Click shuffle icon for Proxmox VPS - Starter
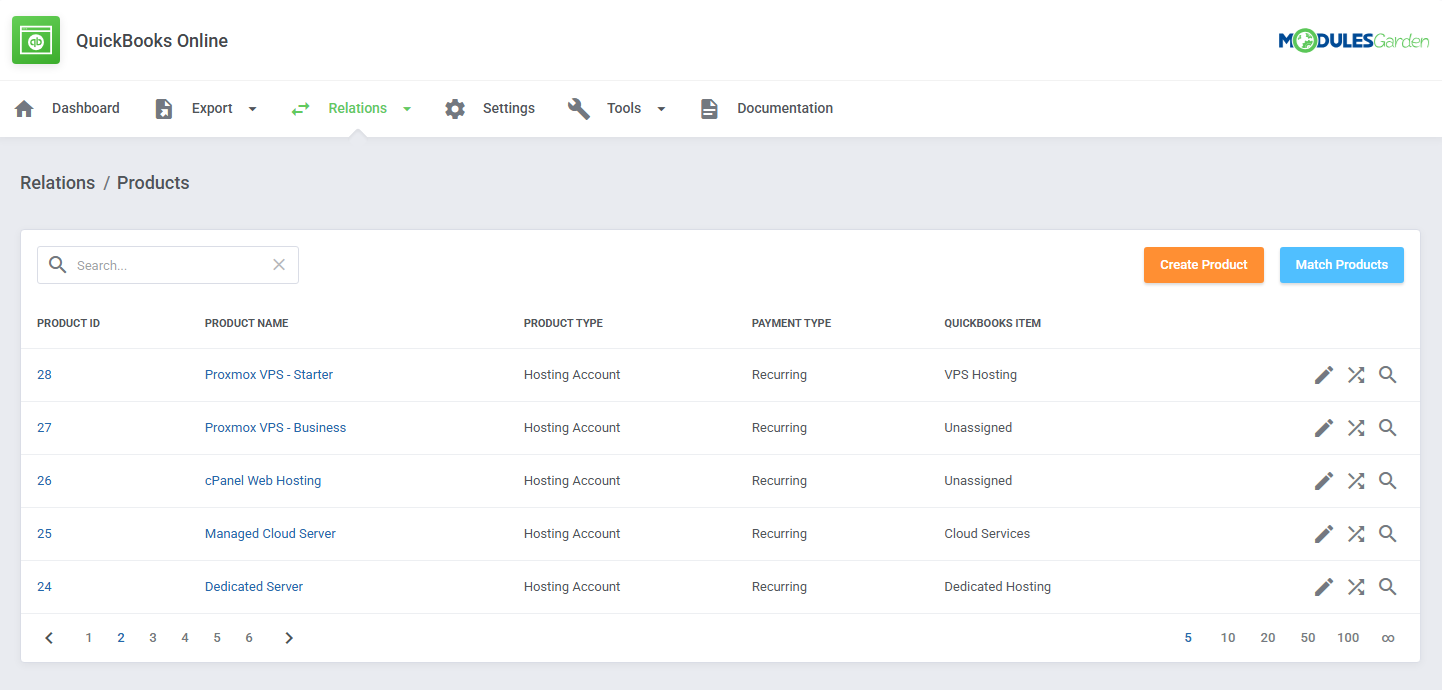Viewport: 1442px width, 690px height. 1356,375
